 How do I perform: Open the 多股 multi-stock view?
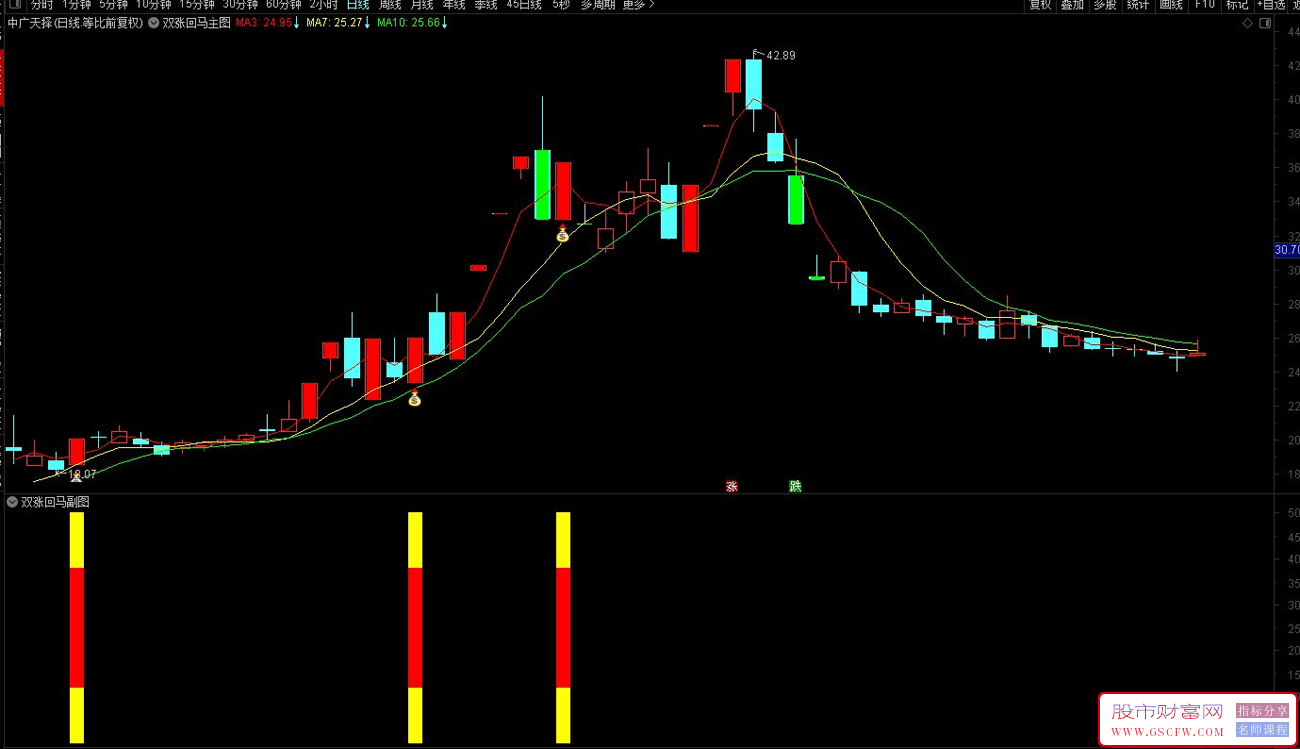pos(1104,5)
